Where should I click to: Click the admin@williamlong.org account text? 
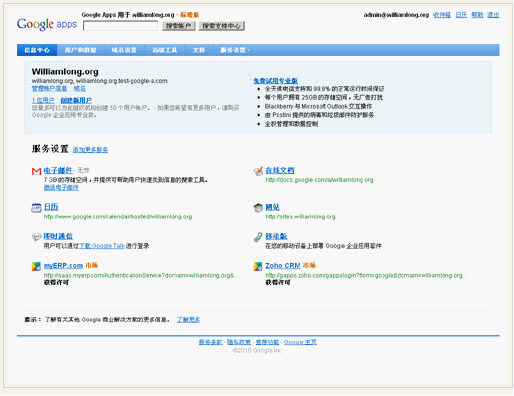(x=396, y=15)
